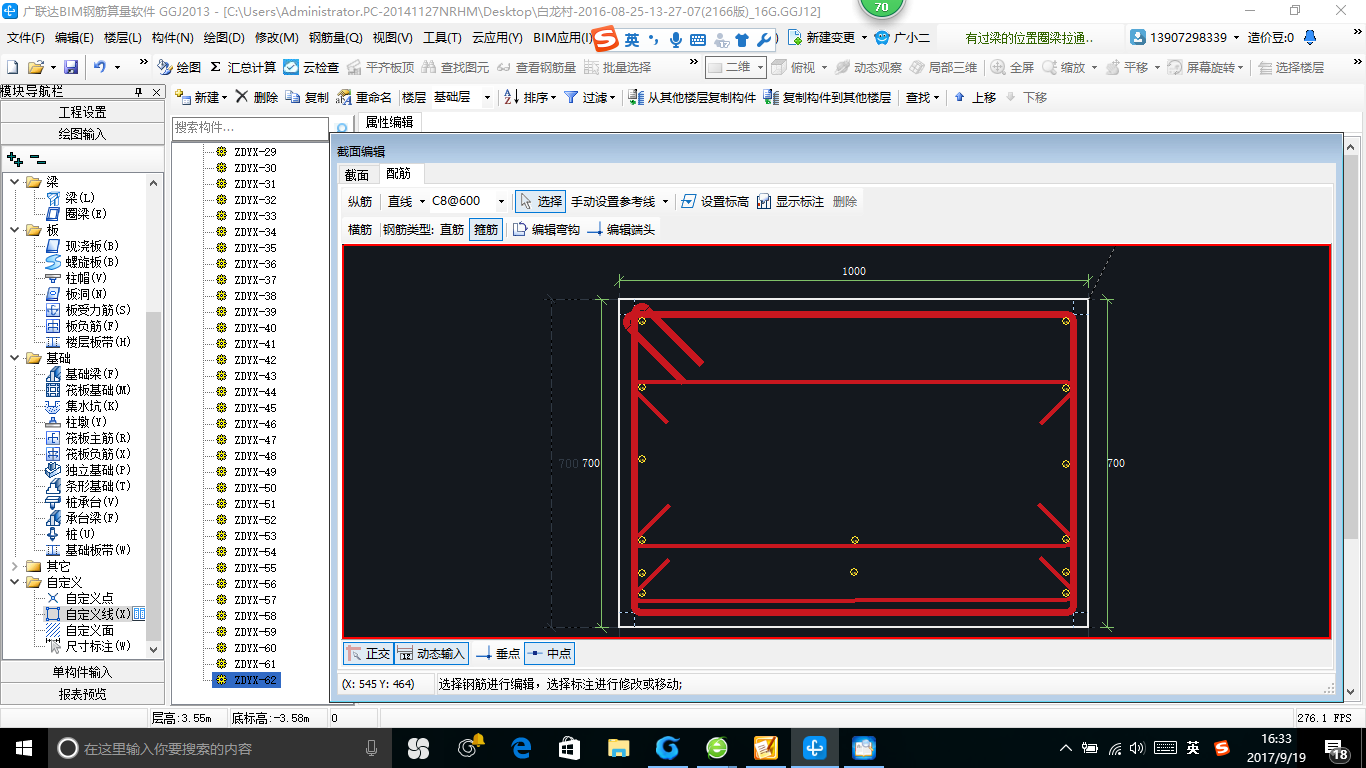
Task: Click 设置标高 set elevation tool
Action: 714,201
